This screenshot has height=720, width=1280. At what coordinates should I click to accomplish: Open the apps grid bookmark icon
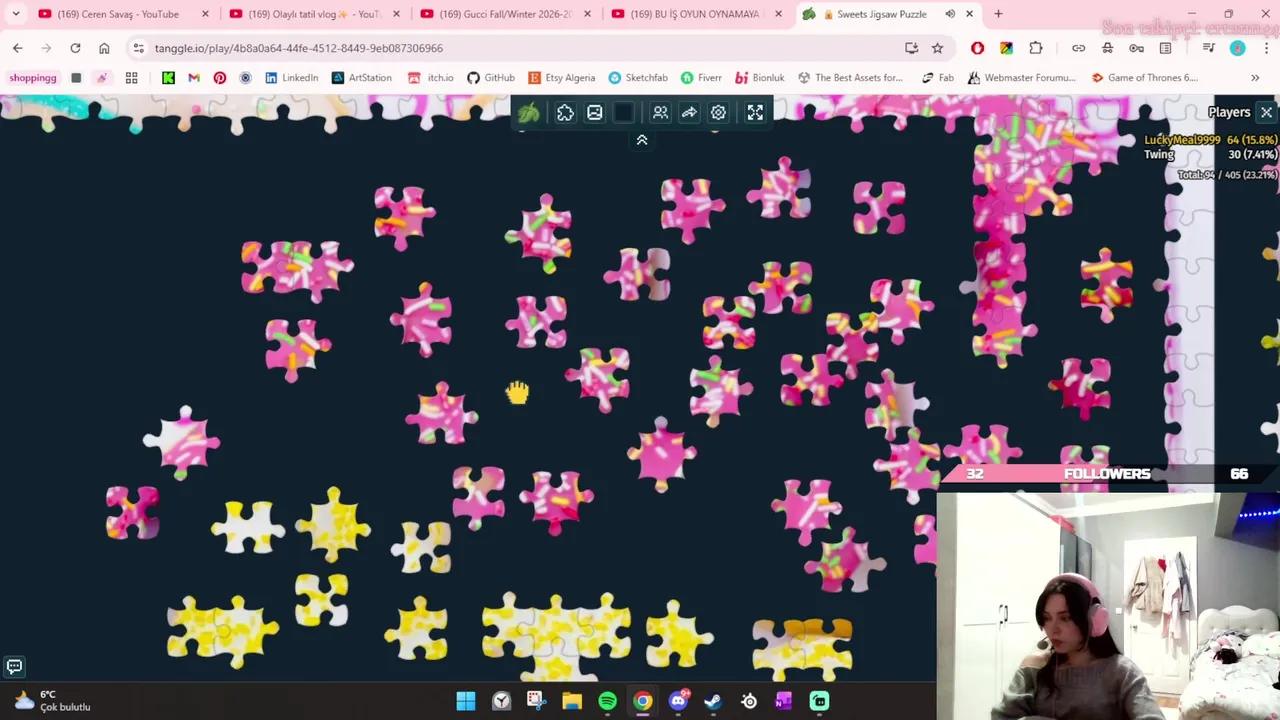131,78
